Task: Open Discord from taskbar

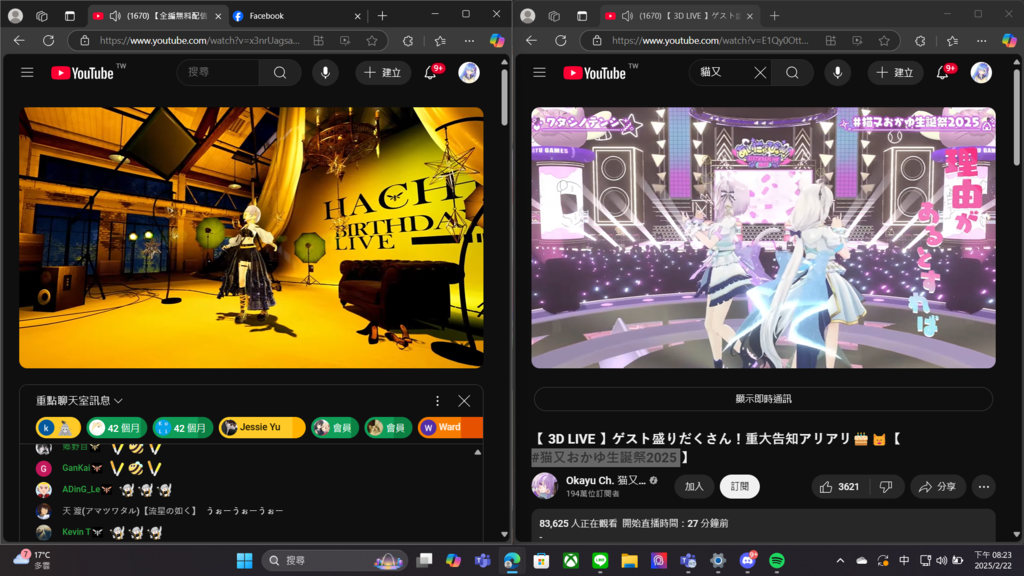Action: (x=747, y=560)
